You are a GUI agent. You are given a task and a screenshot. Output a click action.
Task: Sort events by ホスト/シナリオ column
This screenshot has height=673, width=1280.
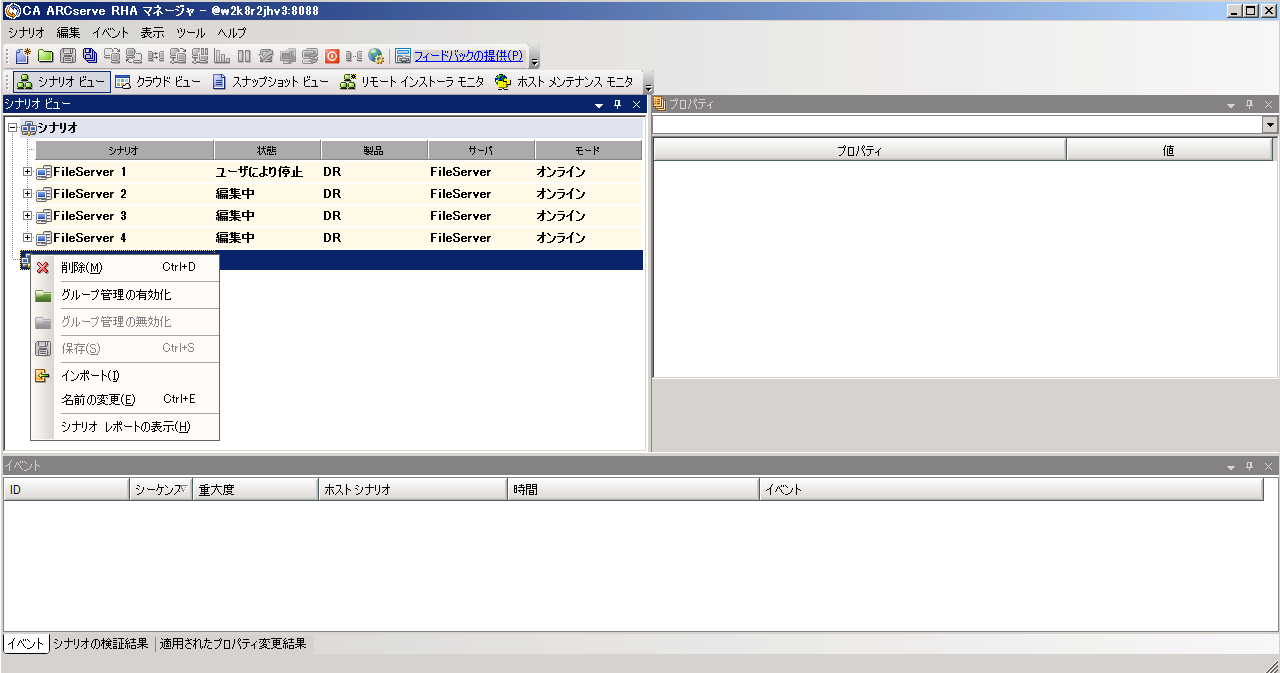[413, 490]
